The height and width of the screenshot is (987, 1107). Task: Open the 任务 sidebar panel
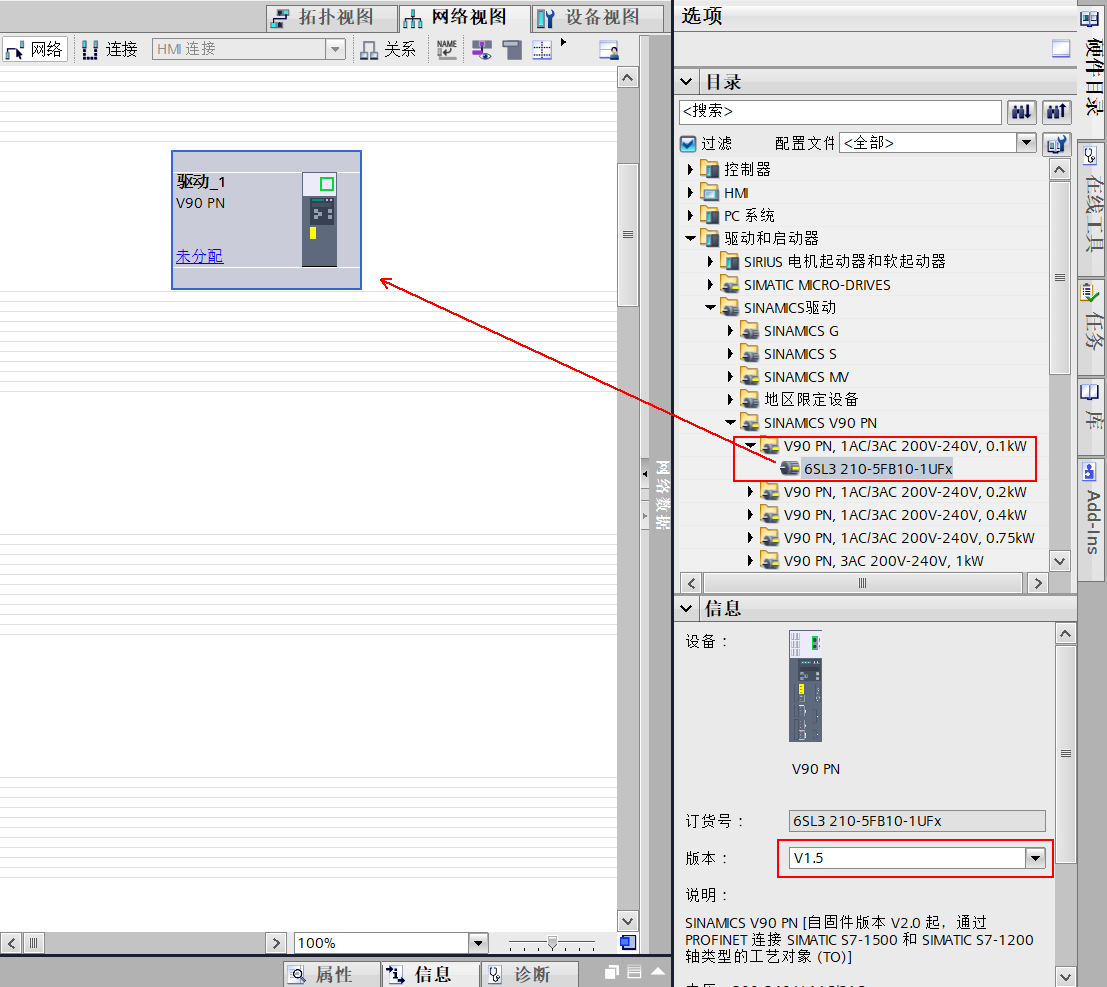[x=1092, y=321]
